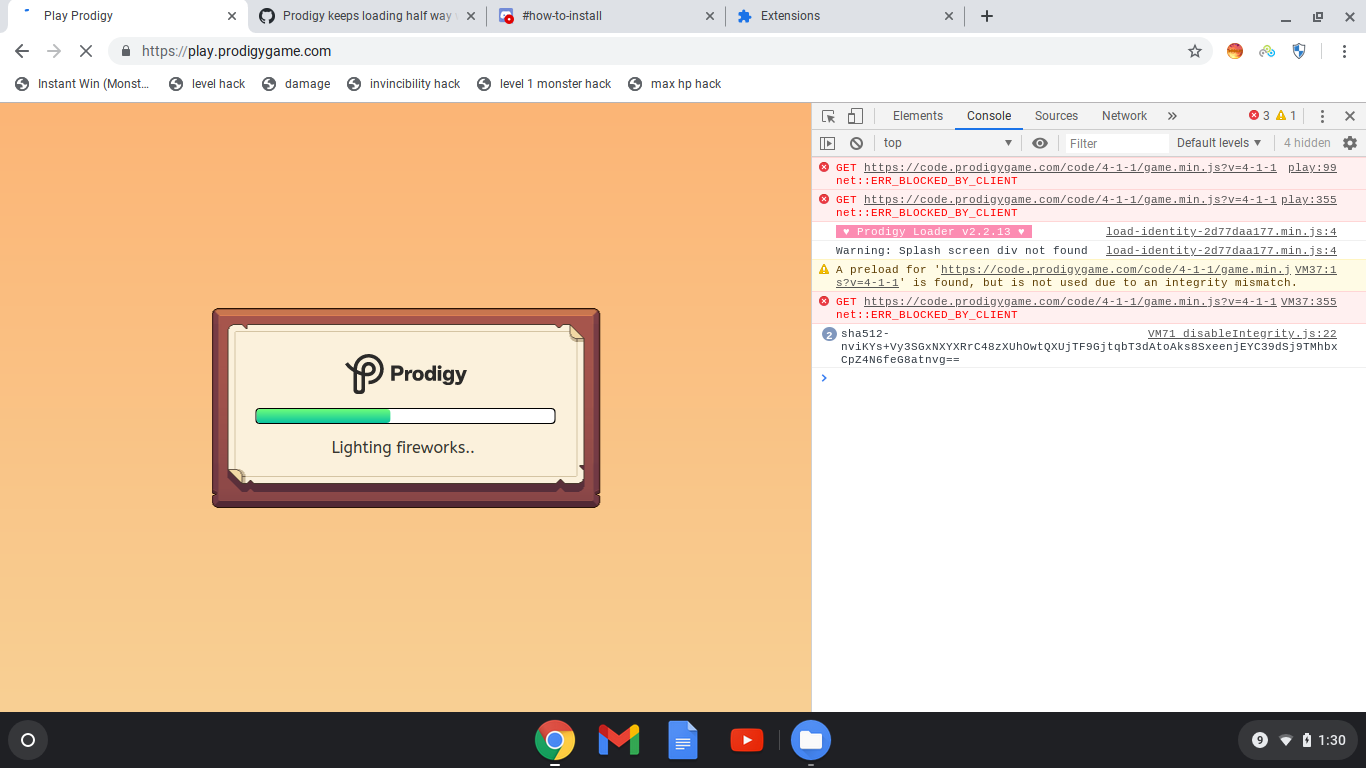
Task: Click the warnings count icon in DevTools
Action: point(1281,115)
